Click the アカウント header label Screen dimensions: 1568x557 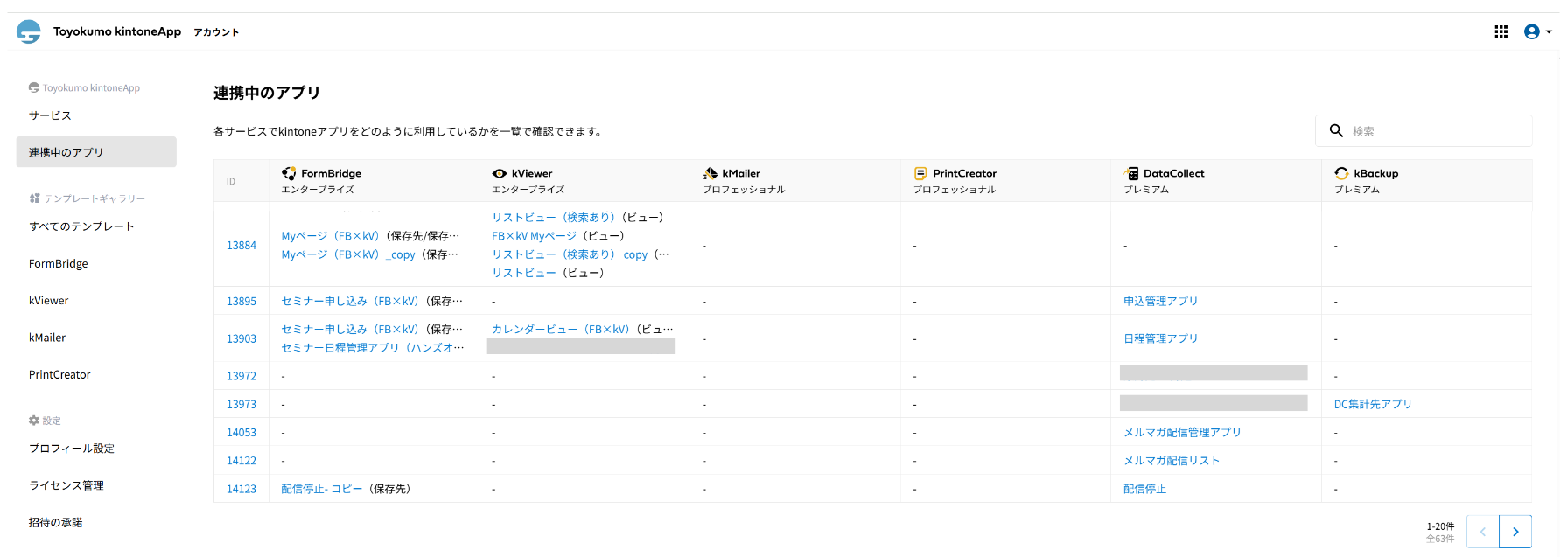click(216, 32)
